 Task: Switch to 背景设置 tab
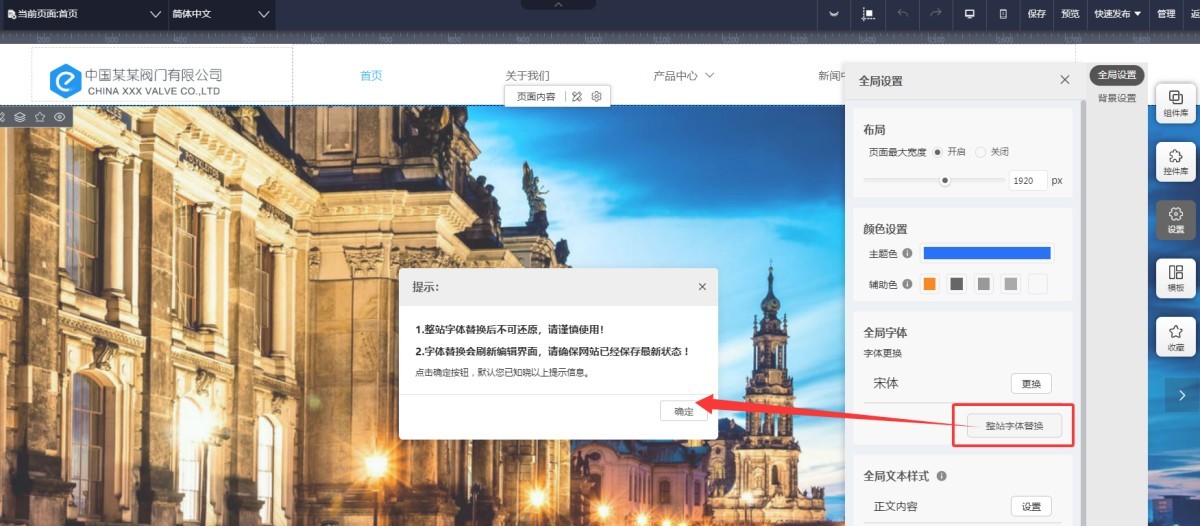coord(1116,98)
